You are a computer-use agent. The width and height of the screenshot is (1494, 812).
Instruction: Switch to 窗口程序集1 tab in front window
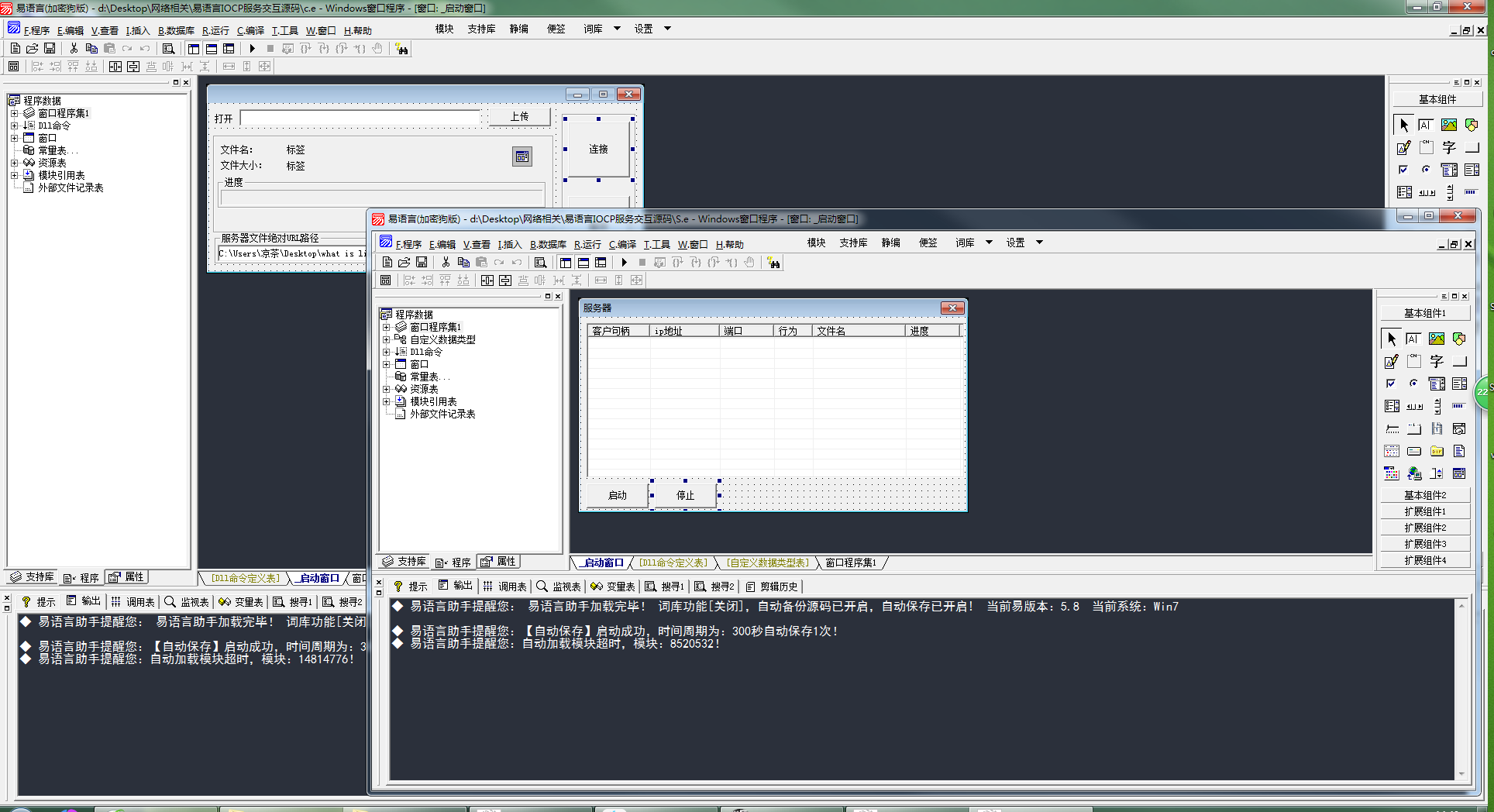[x=851, y=563]
